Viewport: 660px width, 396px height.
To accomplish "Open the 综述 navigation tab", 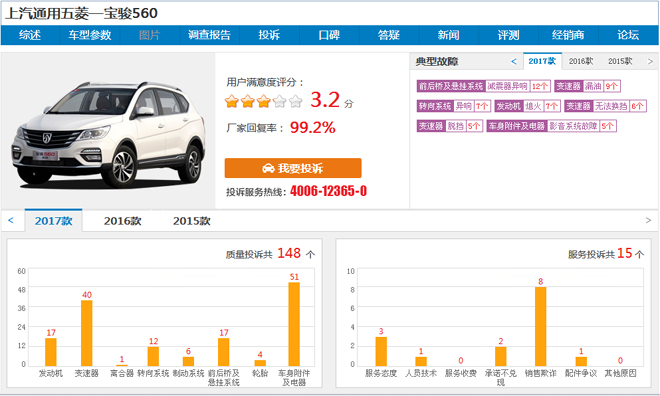I will [30, 35].
